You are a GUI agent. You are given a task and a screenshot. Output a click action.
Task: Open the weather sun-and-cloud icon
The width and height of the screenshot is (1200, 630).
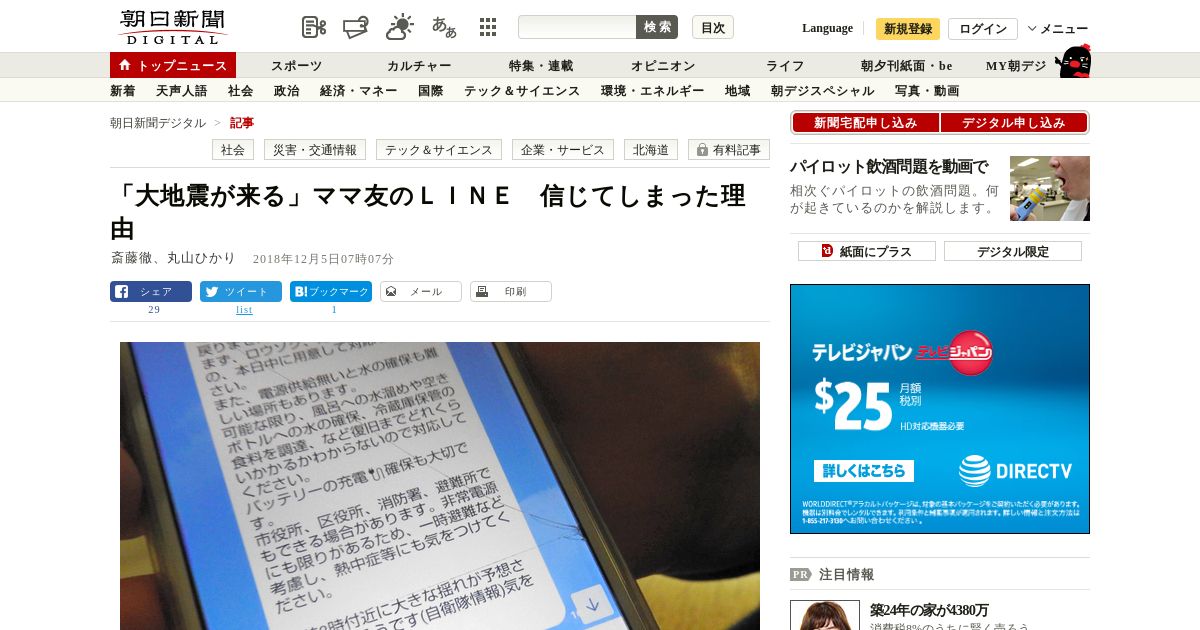(400, 27)
